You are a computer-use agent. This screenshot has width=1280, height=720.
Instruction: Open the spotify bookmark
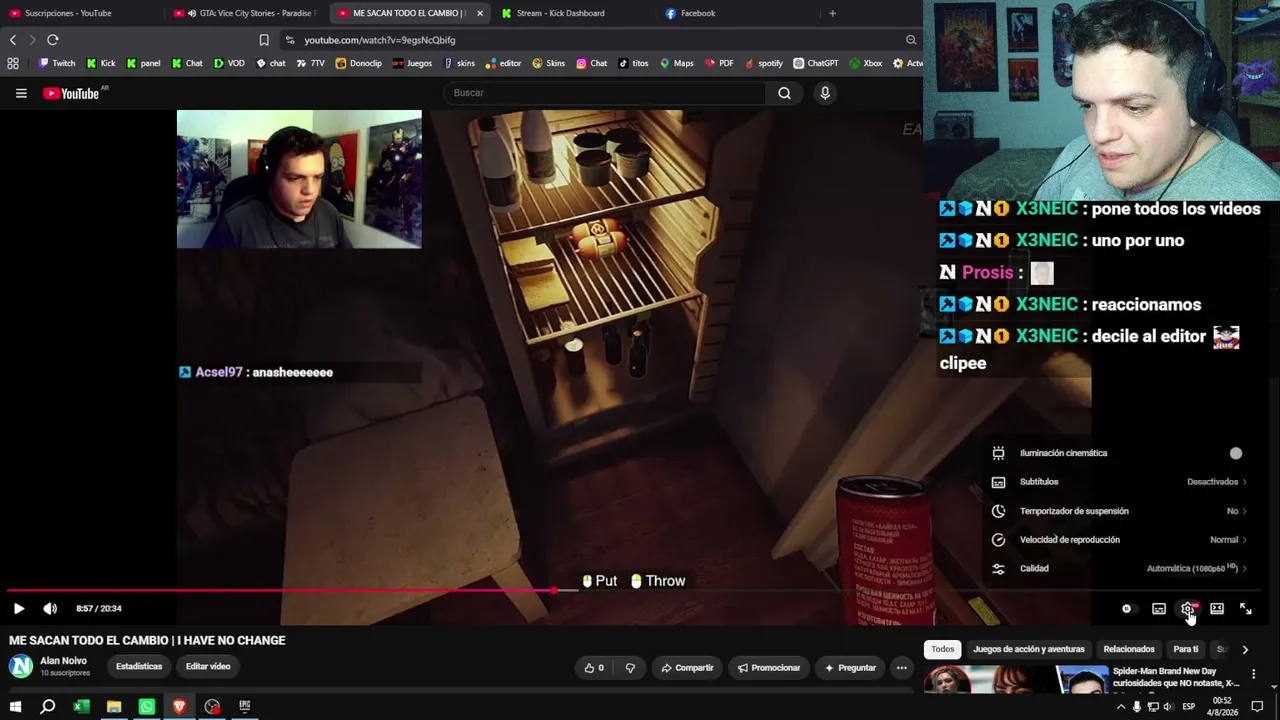763,63
